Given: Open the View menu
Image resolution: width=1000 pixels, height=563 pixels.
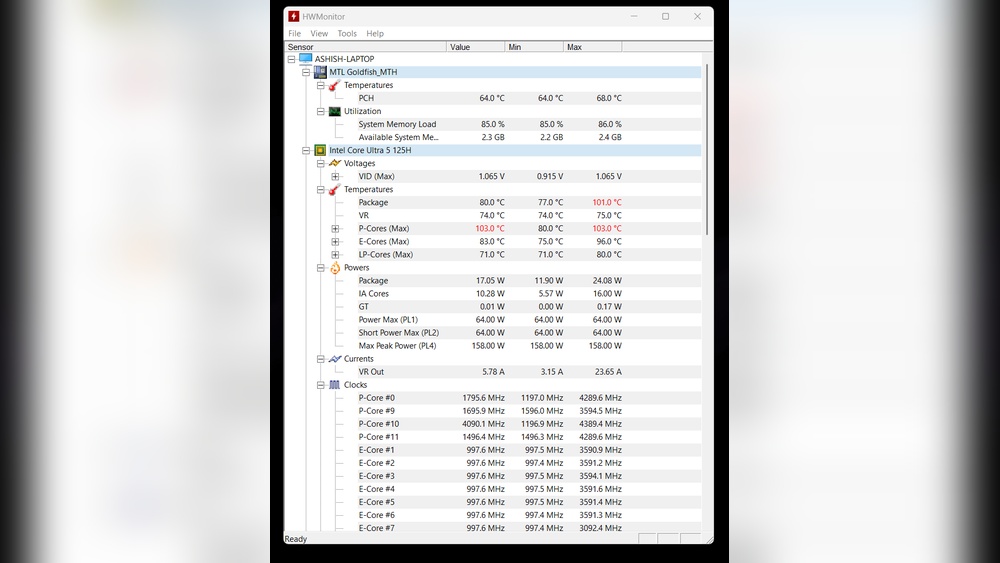Looking at the screenshot, I should [320, 34].
